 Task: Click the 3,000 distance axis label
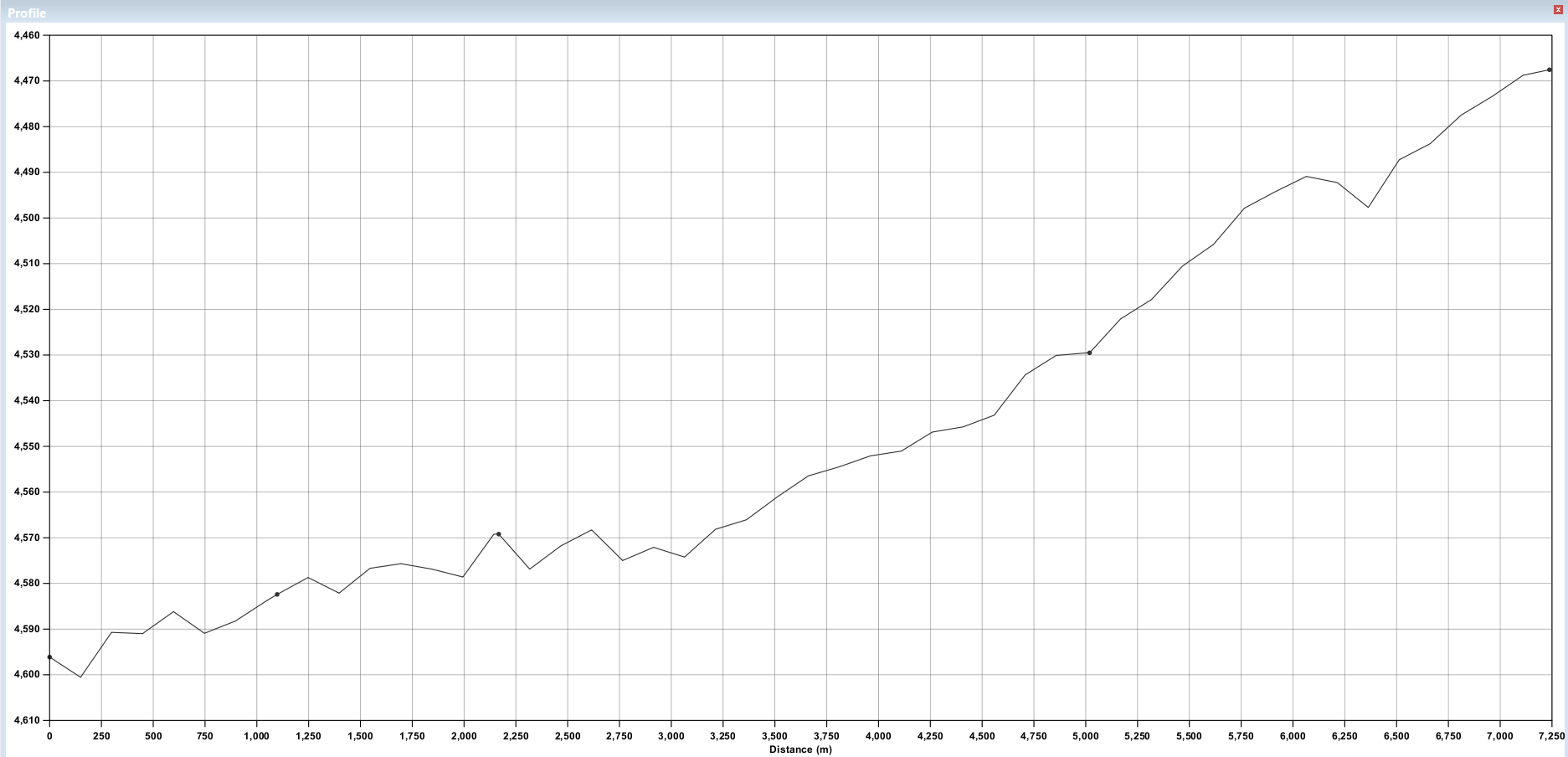pos(671,736)
